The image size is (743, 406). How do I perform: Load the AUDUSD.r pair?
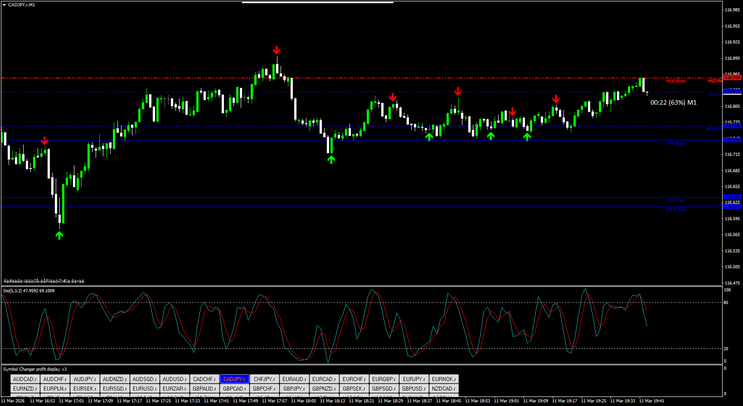tap(175, 379)
